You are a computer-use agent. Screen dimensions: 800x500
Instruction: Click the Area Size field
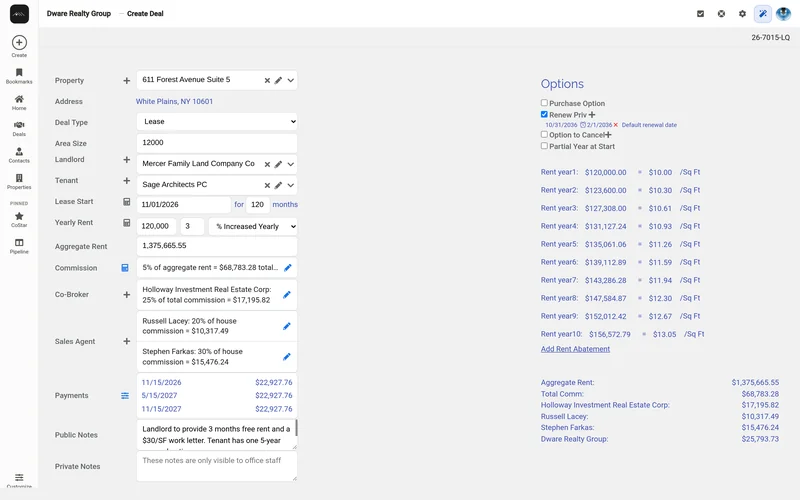tap(217, 143)
